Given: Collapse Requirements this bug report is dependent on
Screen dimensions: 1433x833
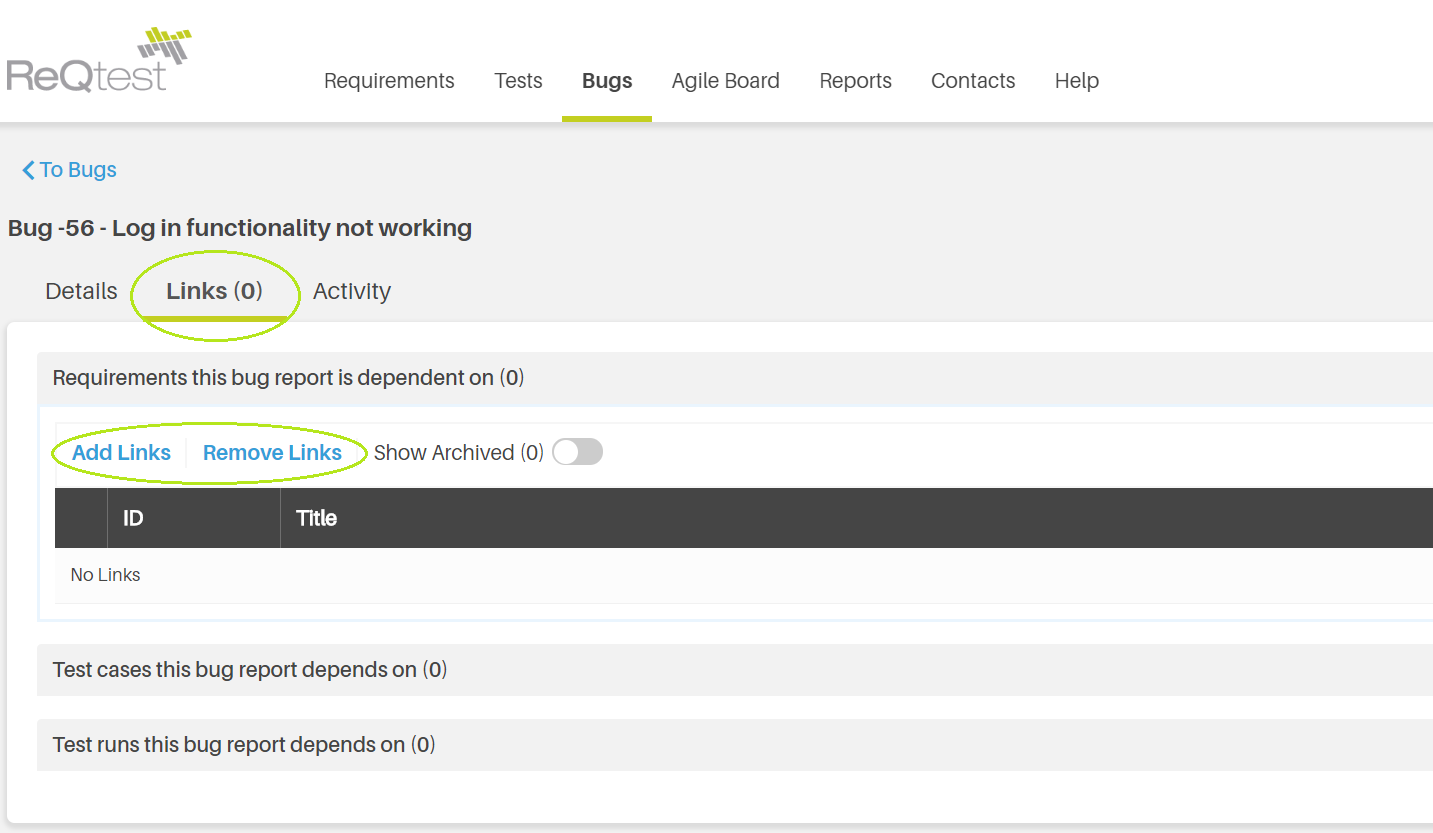Looking at the screenshot, I should (735, 378).
